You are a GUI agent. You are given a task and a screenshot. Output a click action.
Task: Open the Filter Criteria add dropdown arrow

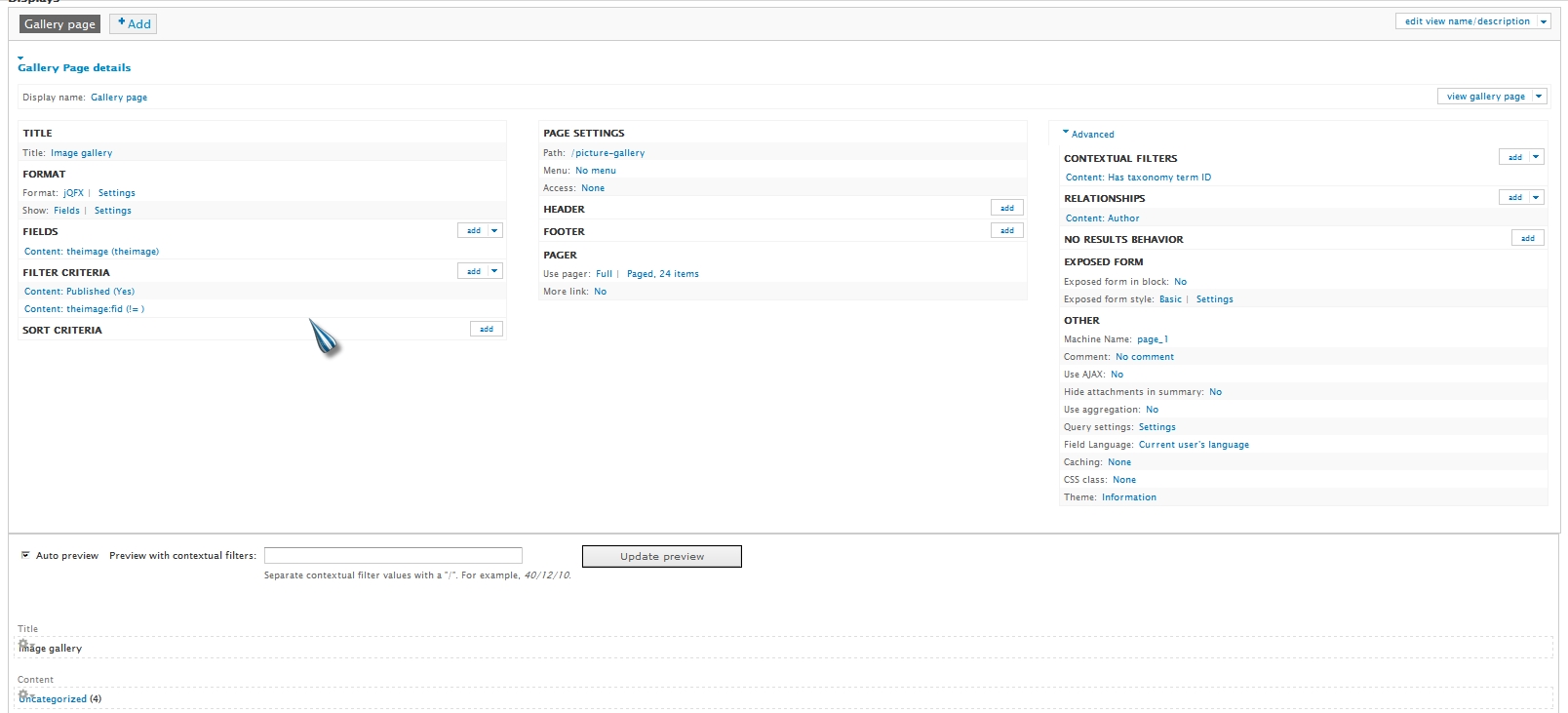pyautogui.click(x=495, y=270)
